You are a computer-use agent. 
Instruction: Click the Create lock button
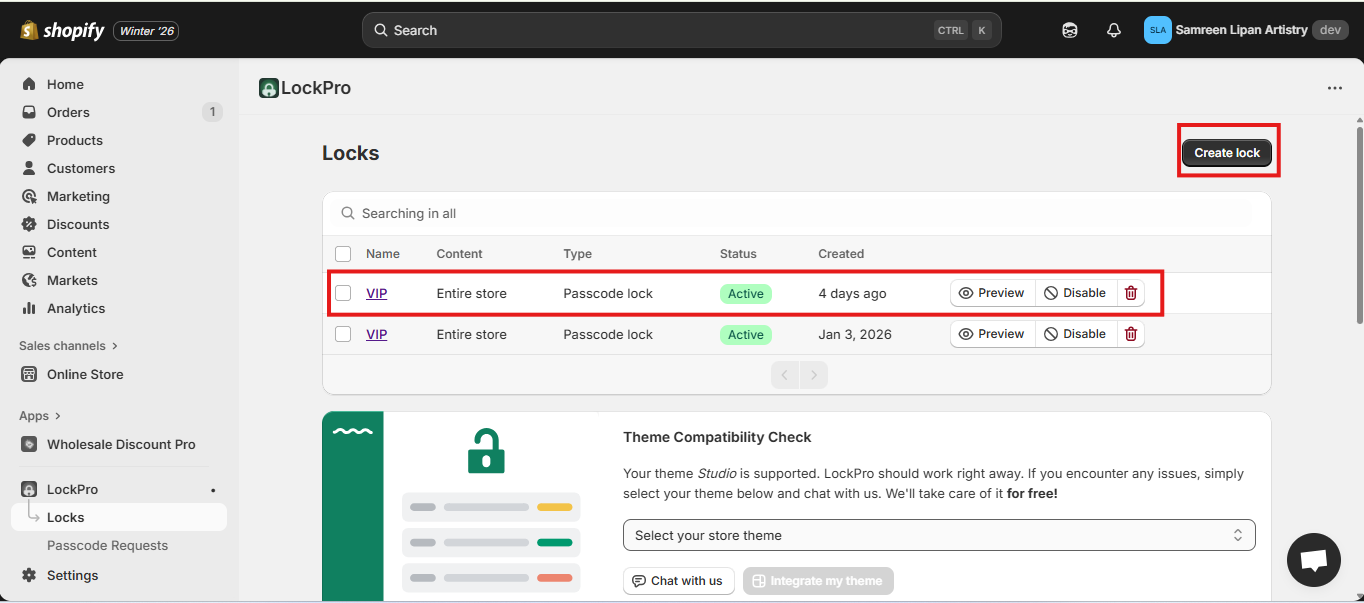click(1227, 152)
